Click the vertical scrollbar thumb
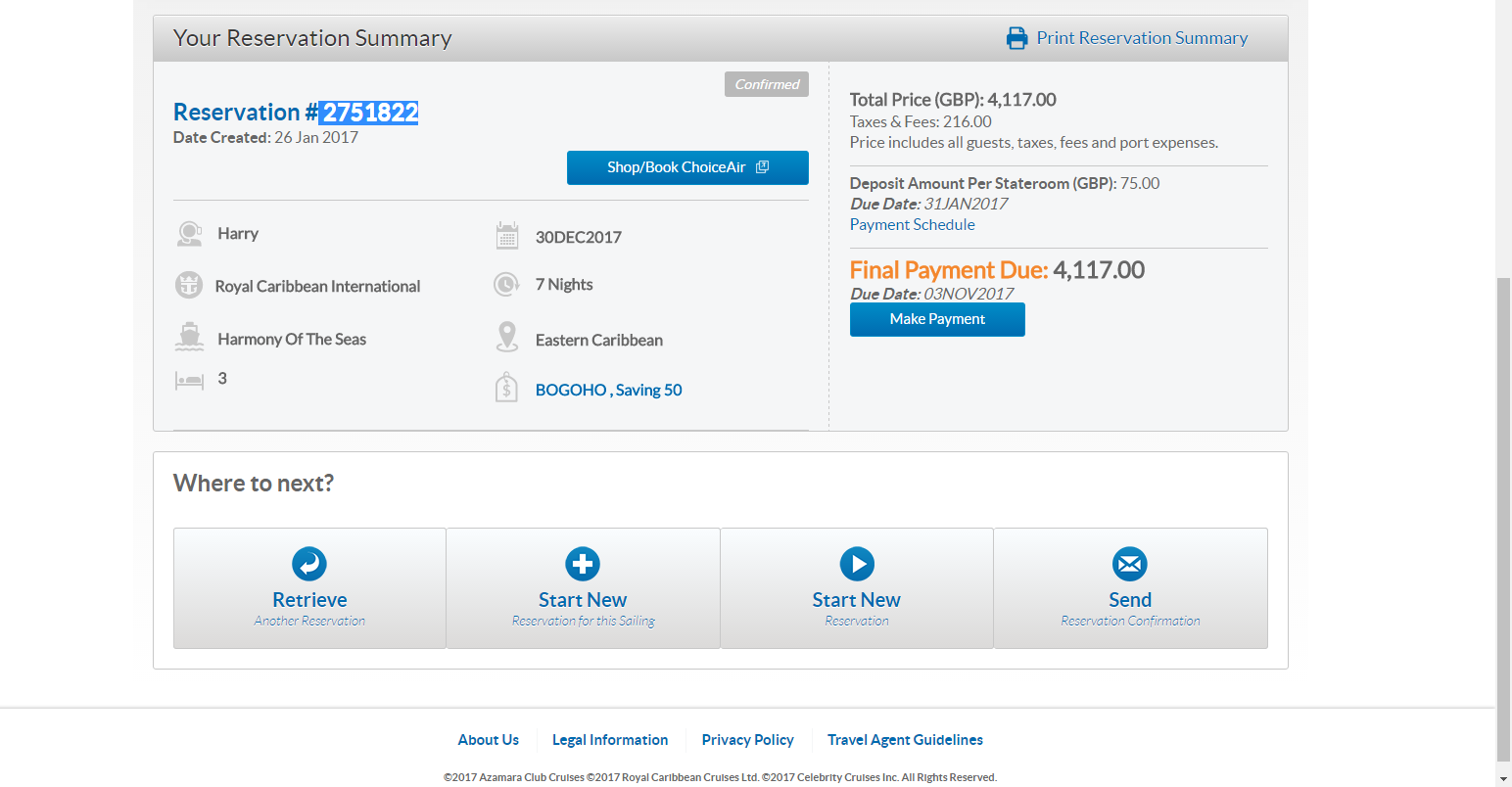The width and height of the screenshot is (1512, 787). [x=1504, y=519]
